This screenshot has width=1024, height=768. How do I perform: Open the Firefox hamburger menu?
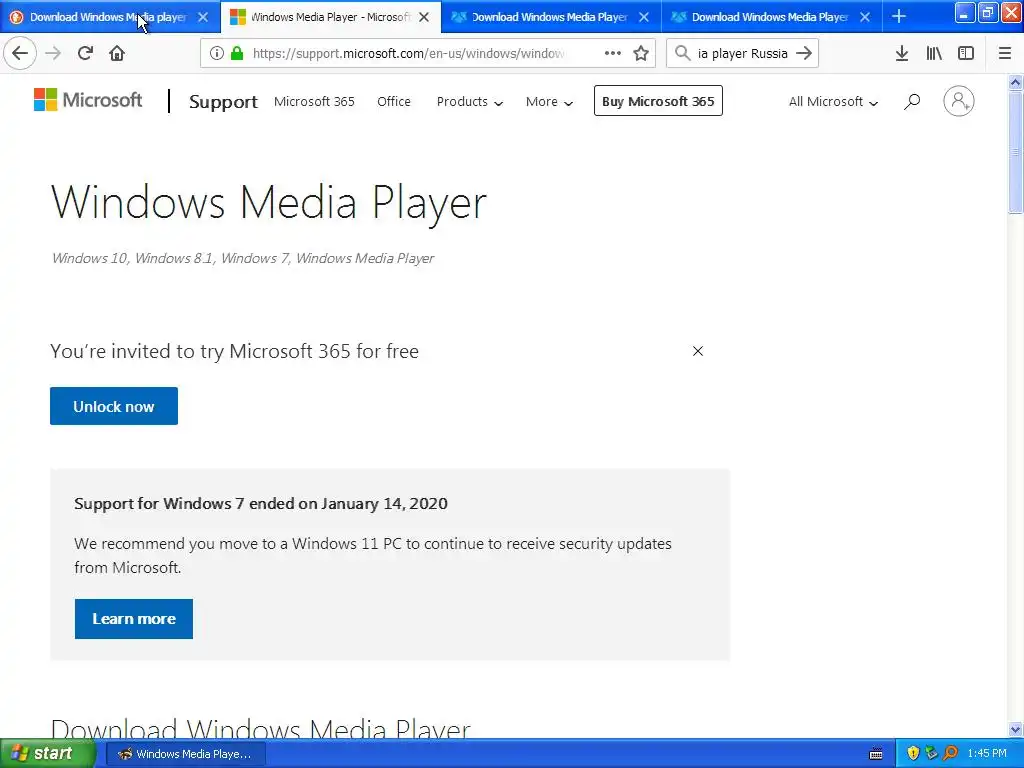coord(1005,53)
